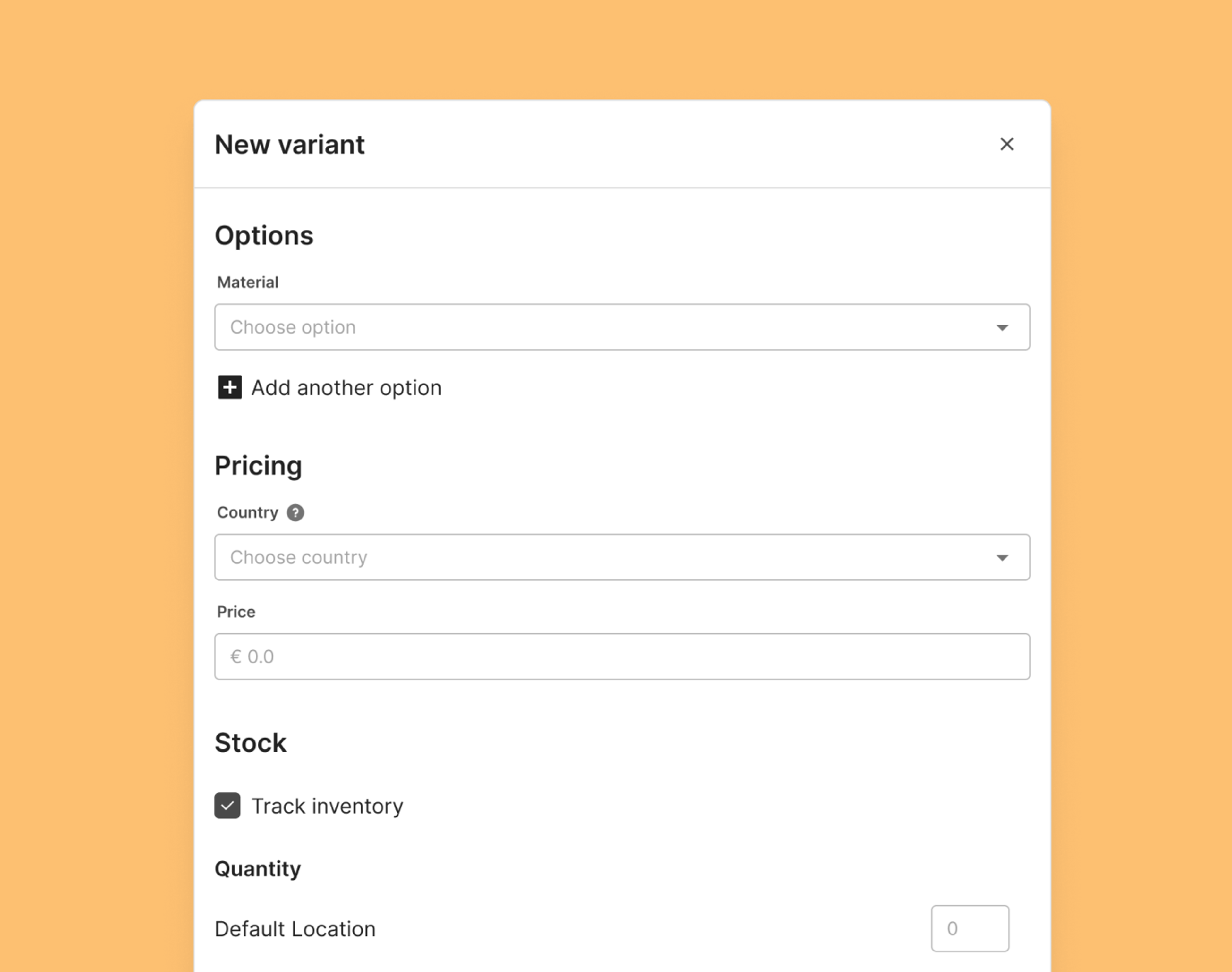Click the New variant dialog title

pyautogui.click(x=289, y=145)
